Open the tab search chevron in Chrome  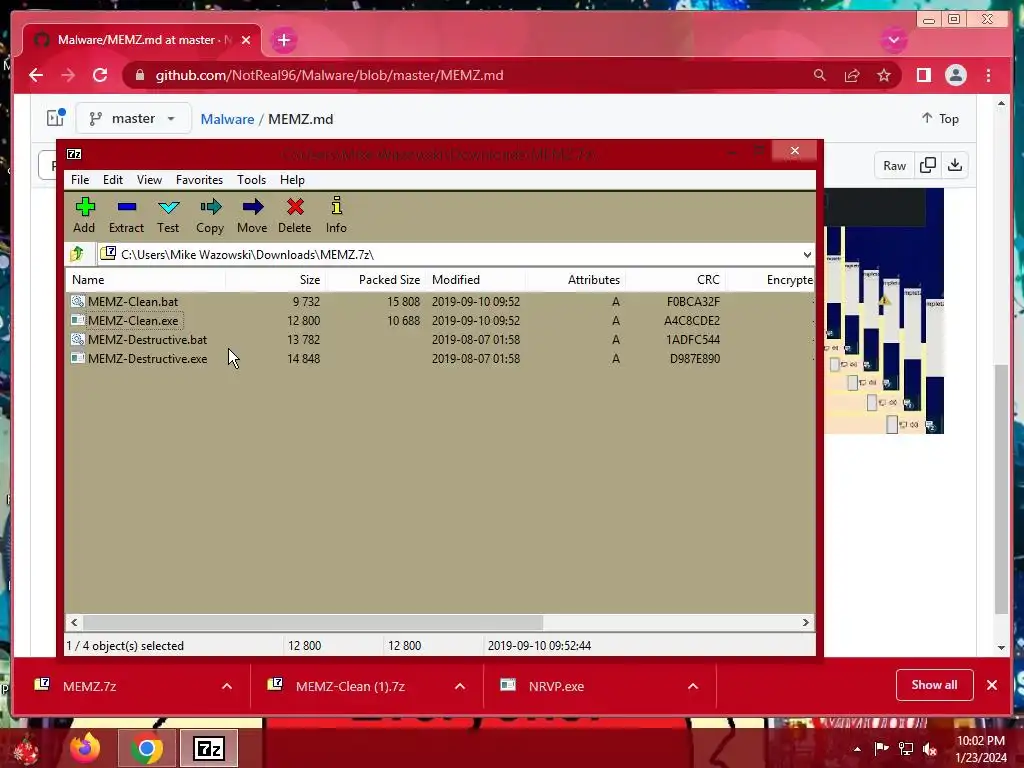coord(893,40)
